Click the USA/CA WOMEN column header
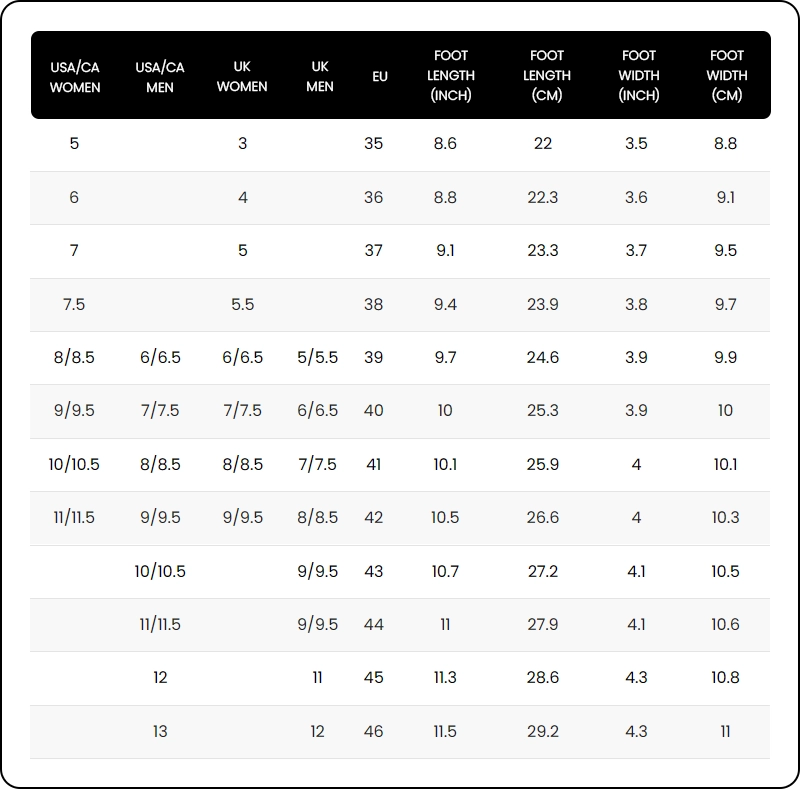Image resolution: width=800 pixels, height=789 pixels. pyautogui.click(x=75, y=77)
